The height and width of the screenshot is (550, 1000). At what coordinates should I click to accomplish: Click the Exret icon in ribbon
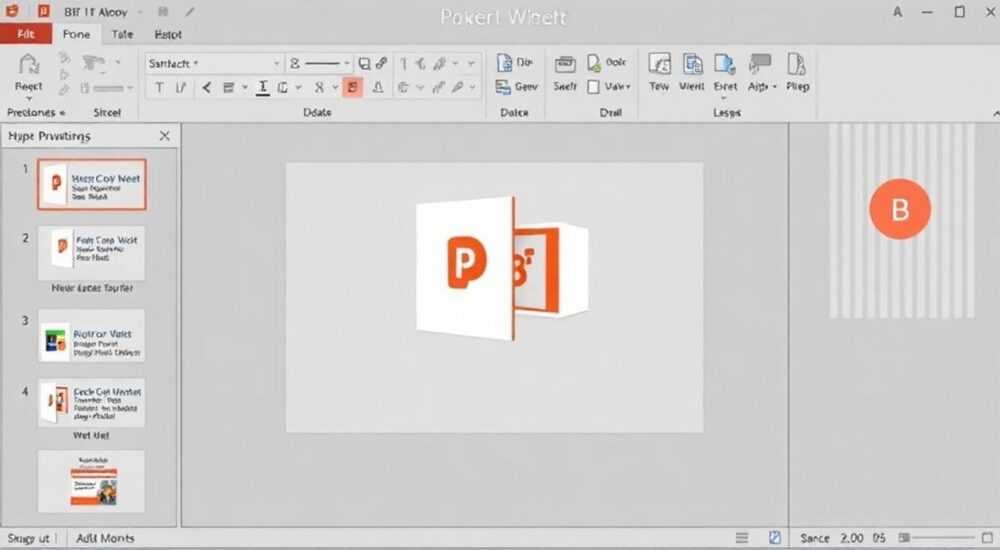coord(725,72)
